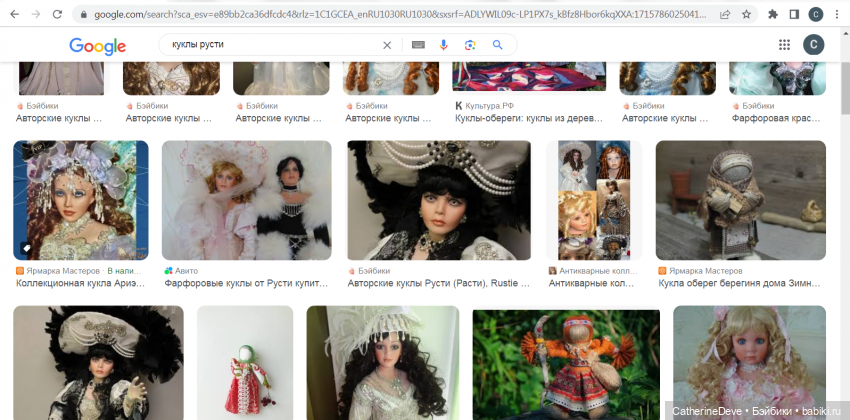
Task: Bookmark this page with the star icon
Action: click(746, 14)
